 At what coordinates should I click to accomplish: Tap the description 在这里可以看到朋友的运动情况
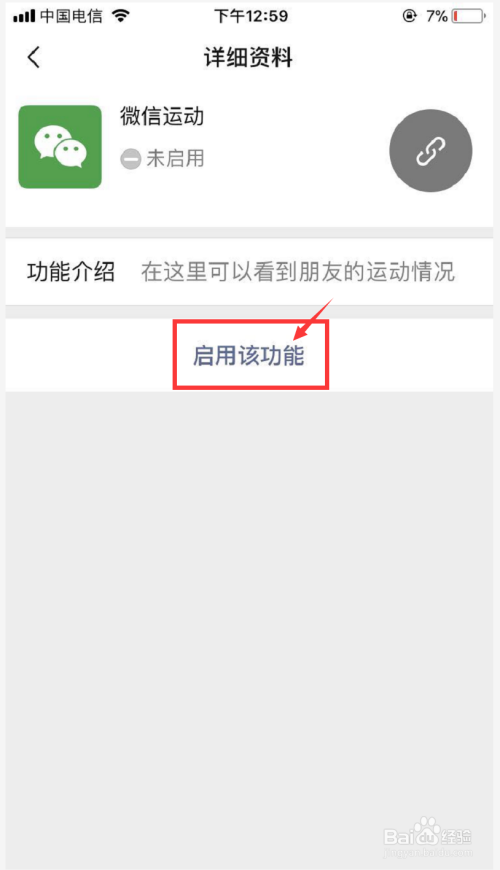[298, 272]
